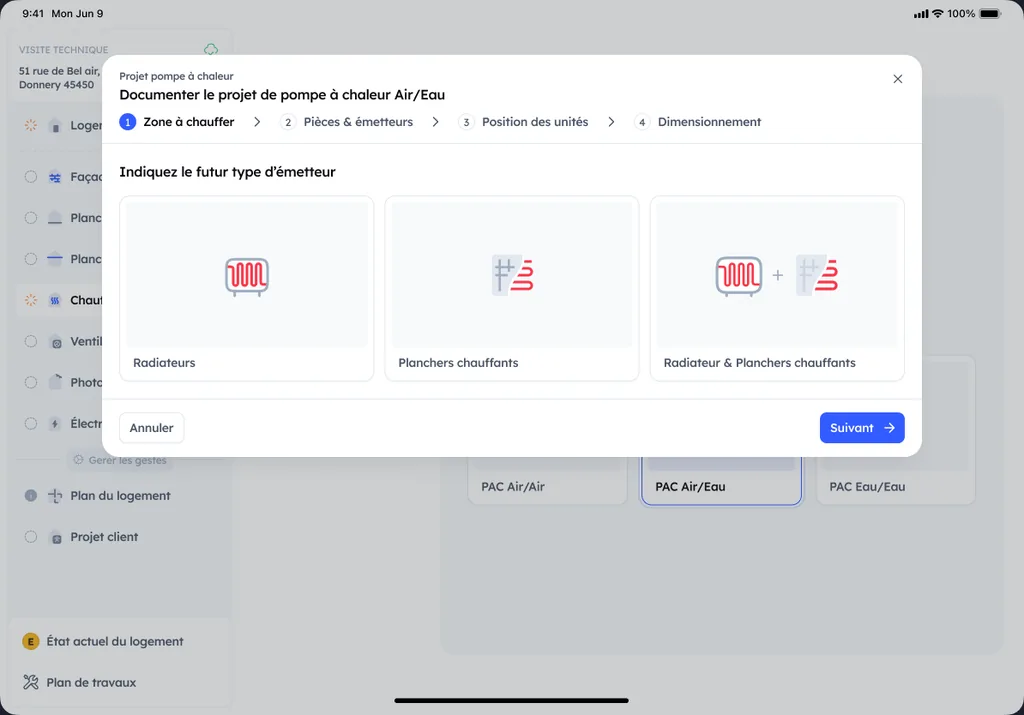
Task: Click chevron after Pièces & émetteurs step
Action: (x=436, y=122)
